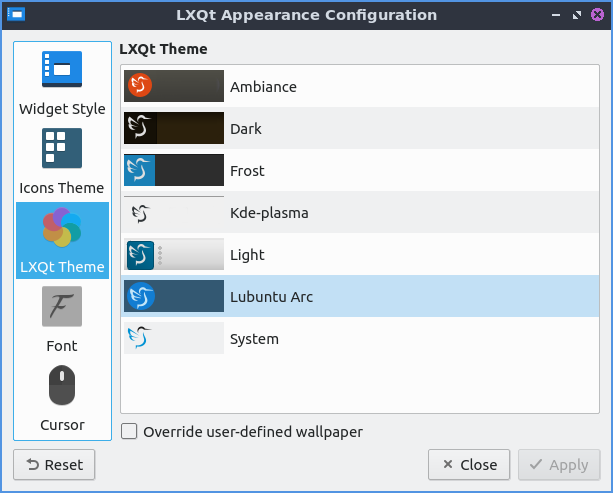This screenshot has width=613, height=493.
Task: Select the Kde-plasma theme entry
Action: (268, 213)
